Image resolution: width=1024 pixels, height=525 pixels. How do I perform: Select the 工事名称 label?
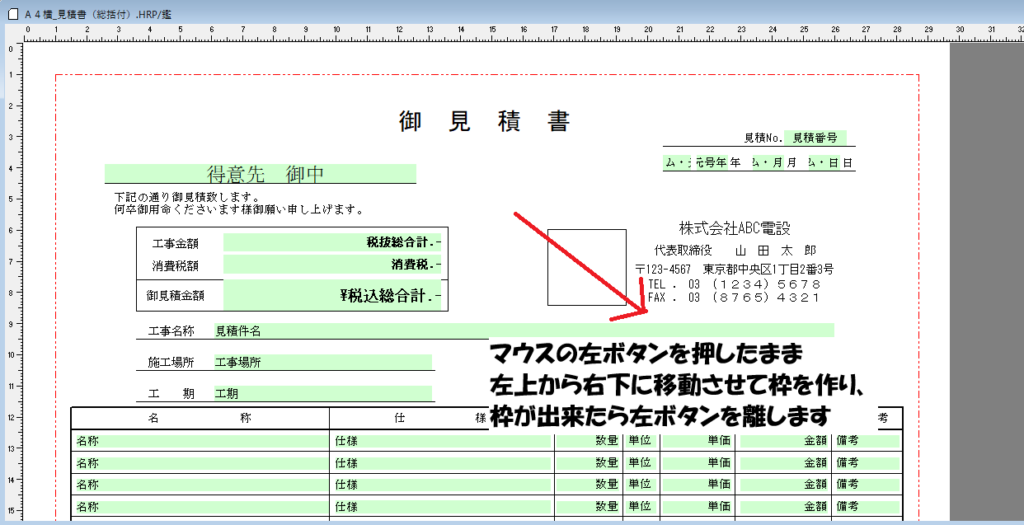(x=171, y=331)
